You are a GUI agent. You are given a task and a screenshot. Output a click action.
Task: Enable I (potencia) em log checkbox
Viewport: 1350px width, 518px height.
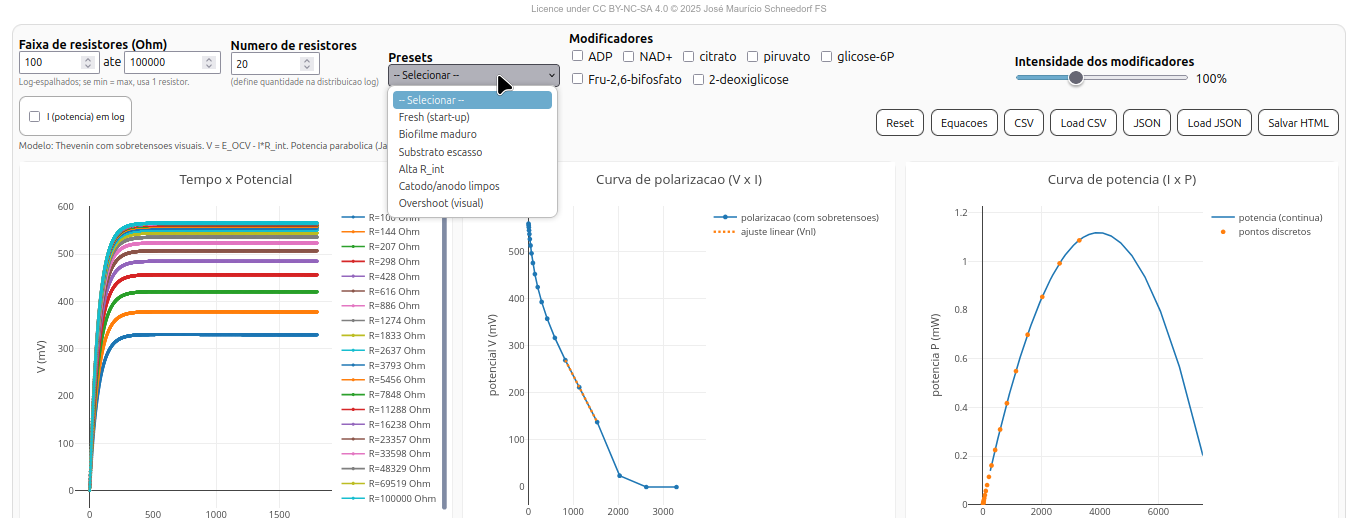click(35, 117)
